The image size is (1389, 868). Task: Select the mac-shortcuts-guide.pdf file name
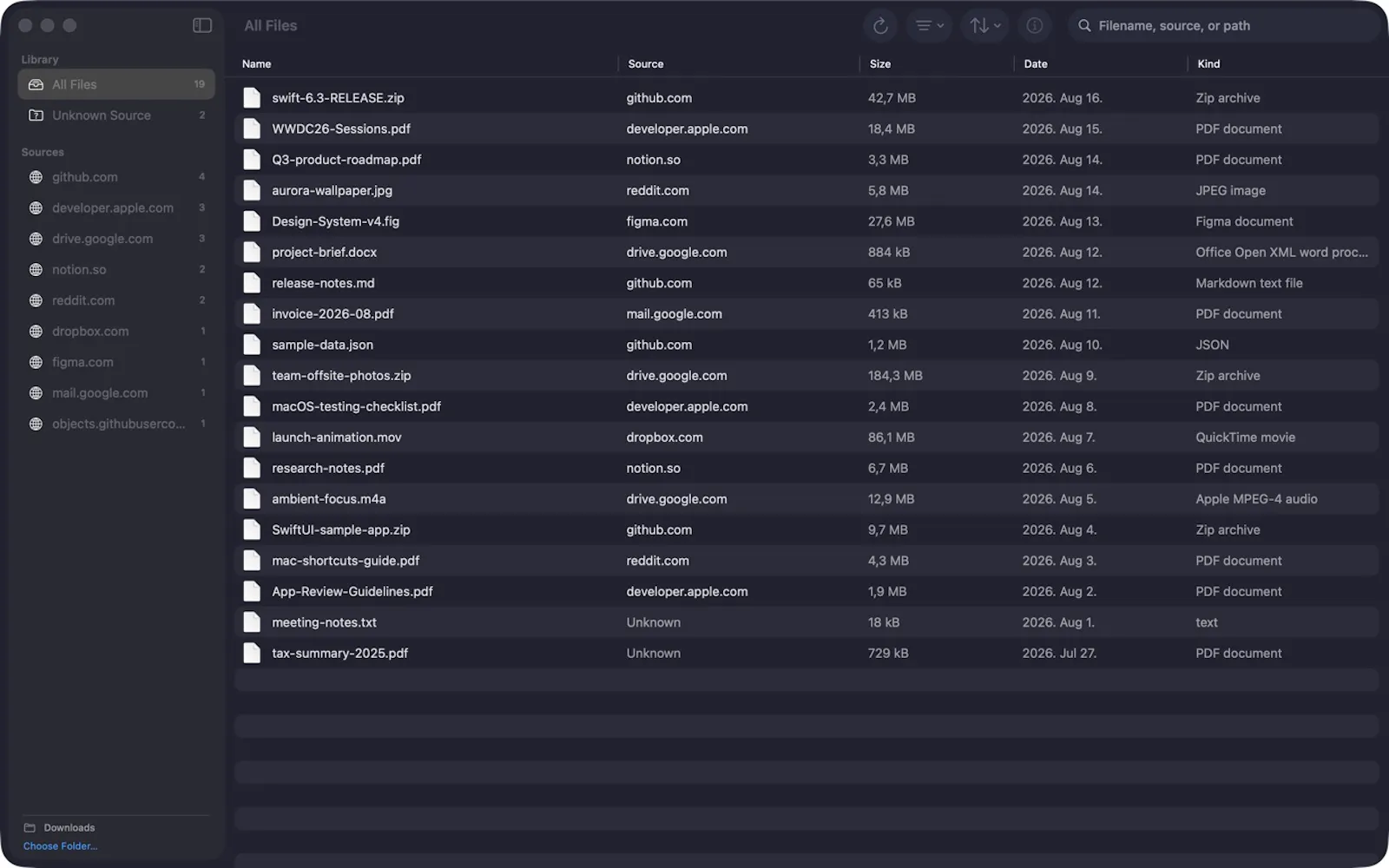(346, 561)
